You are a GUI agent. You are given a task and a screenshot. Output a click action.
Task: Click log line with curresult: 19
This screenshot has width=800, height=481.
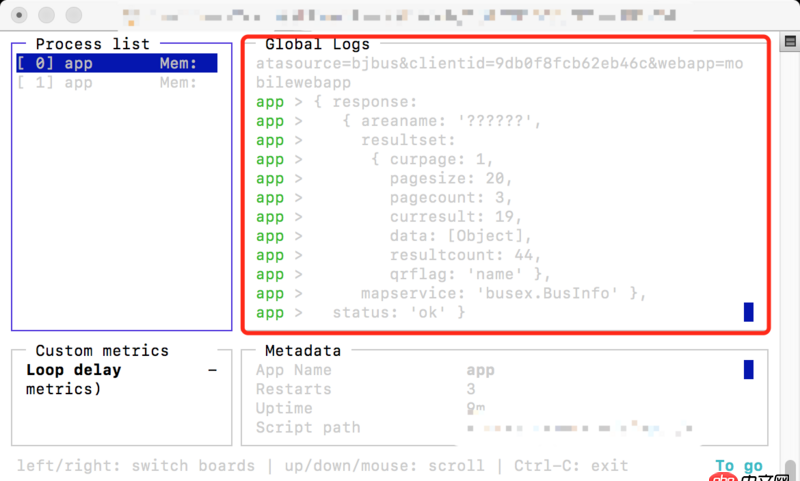click(x=389, y=217)
